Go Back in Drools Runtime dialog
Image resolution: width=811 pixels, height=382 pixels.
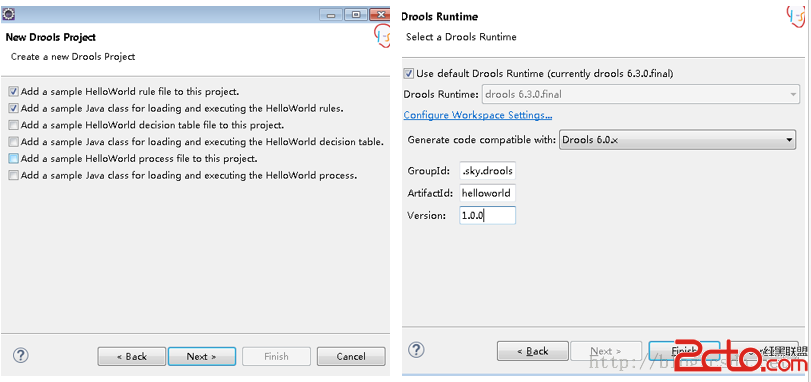(533, 351)
